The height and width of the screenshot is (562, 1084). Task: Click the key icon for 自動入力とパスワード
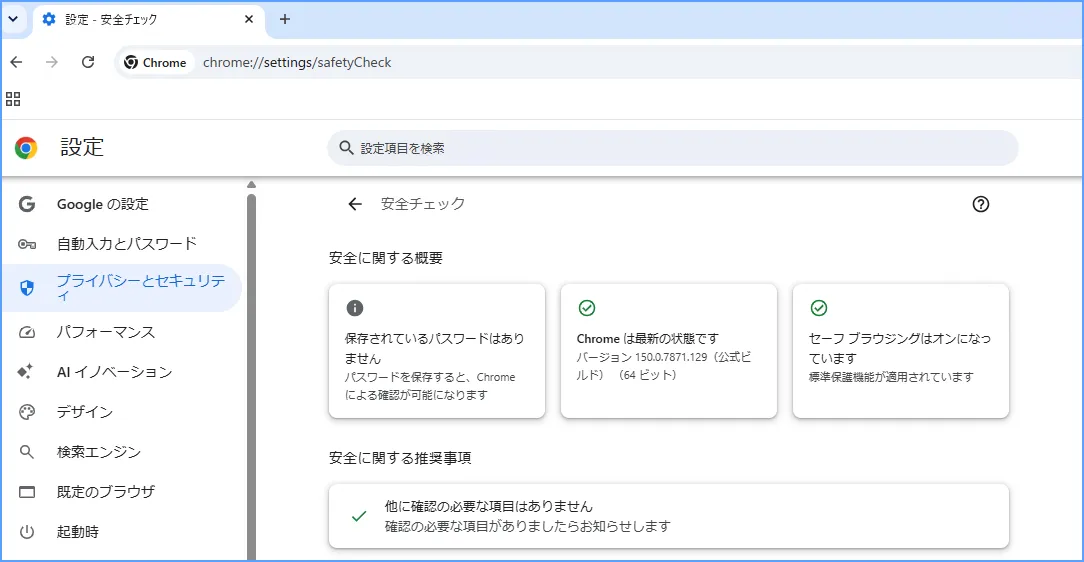pyautogui.click(x=27, y=244)
